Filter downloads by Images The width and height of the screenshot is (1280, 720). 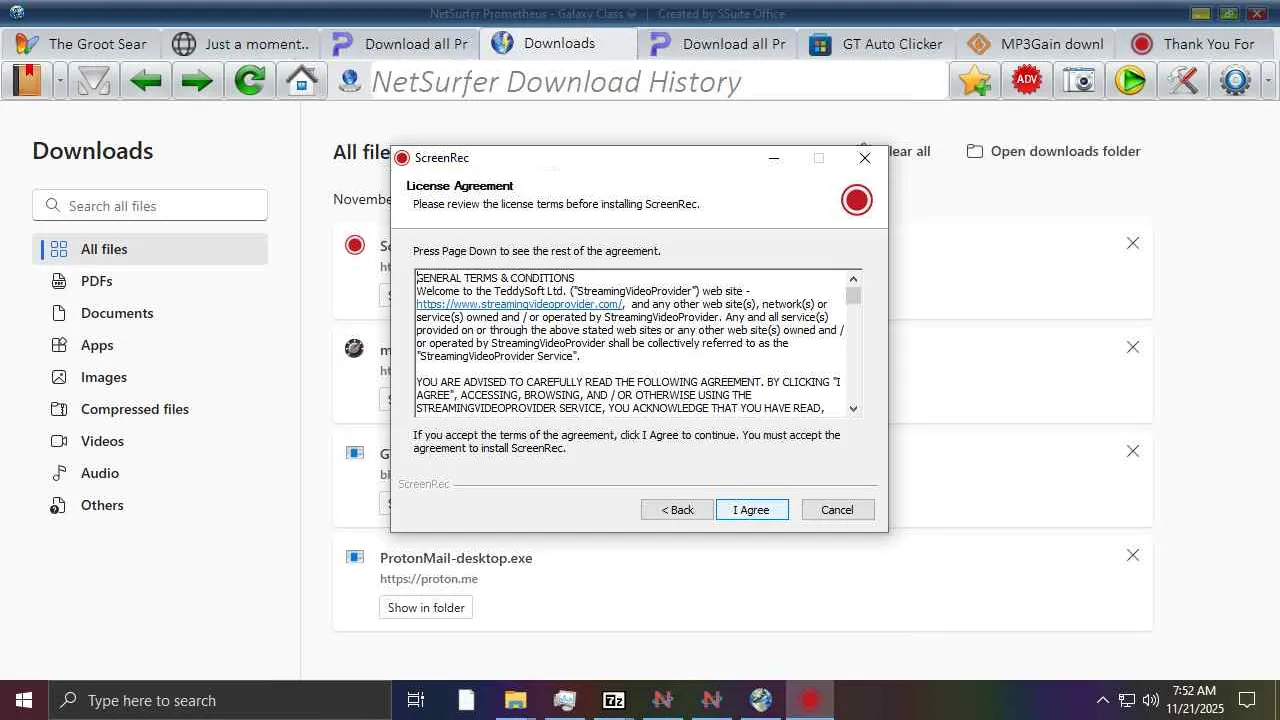(x=150, y=377)
